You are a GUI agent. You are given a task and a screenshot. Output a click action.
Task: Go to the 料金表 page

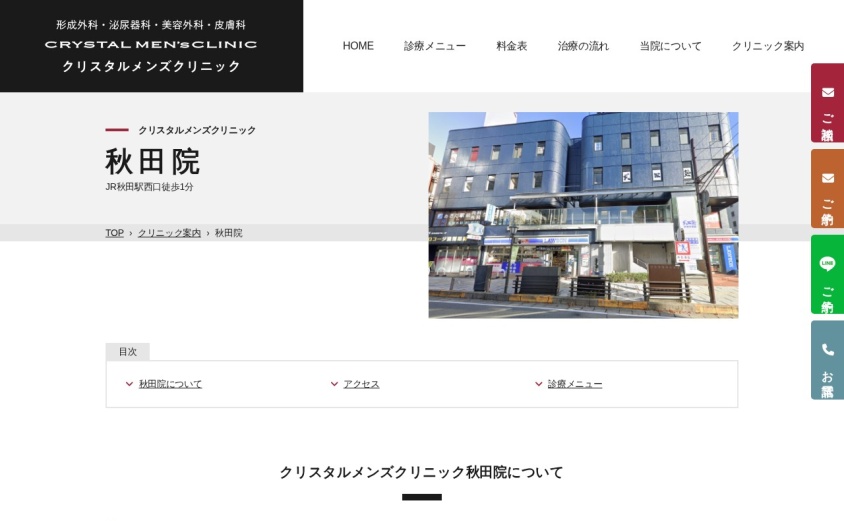coord(511,46)
